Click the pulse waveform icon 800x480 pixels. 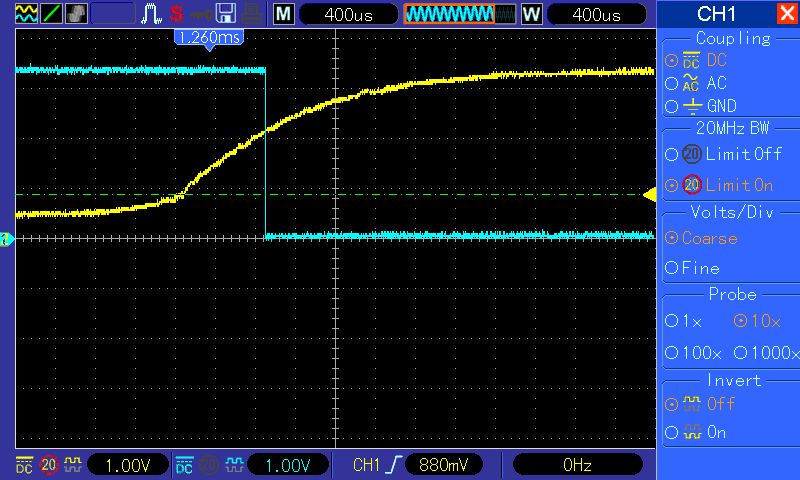tap(151, 14)
